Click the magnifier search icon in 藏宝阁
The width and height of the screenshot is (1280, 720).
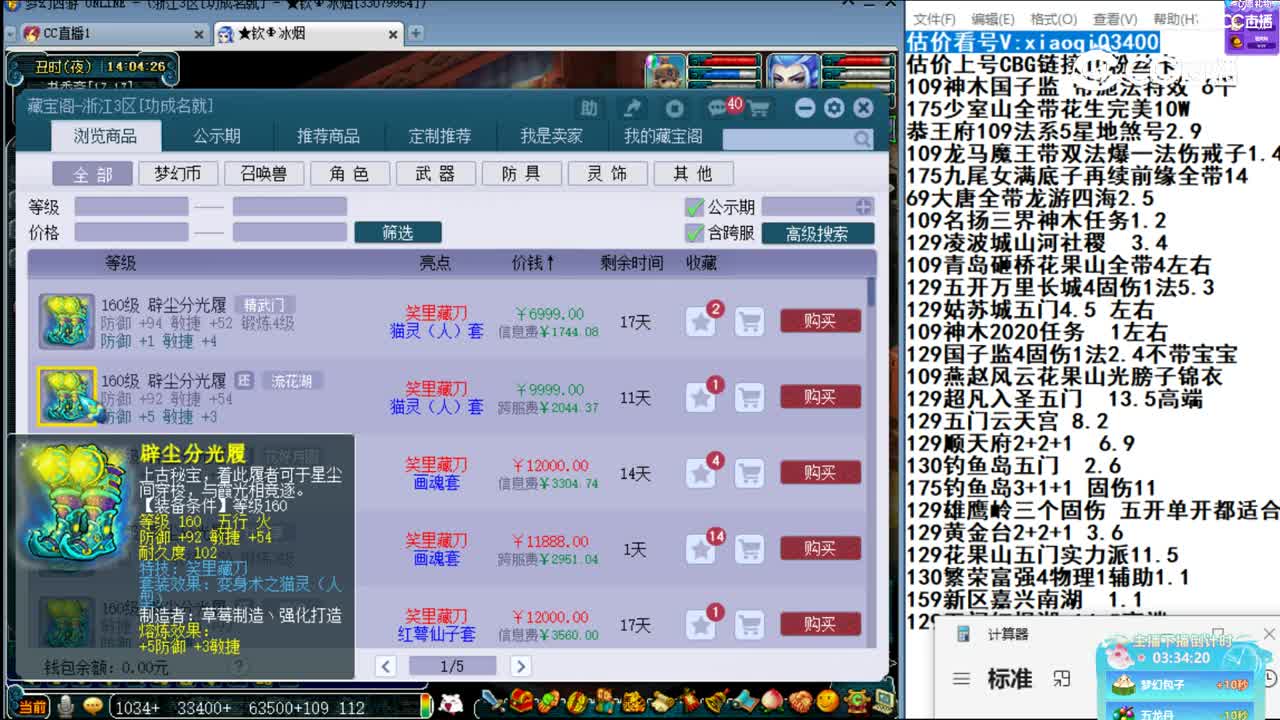[861, 139]
